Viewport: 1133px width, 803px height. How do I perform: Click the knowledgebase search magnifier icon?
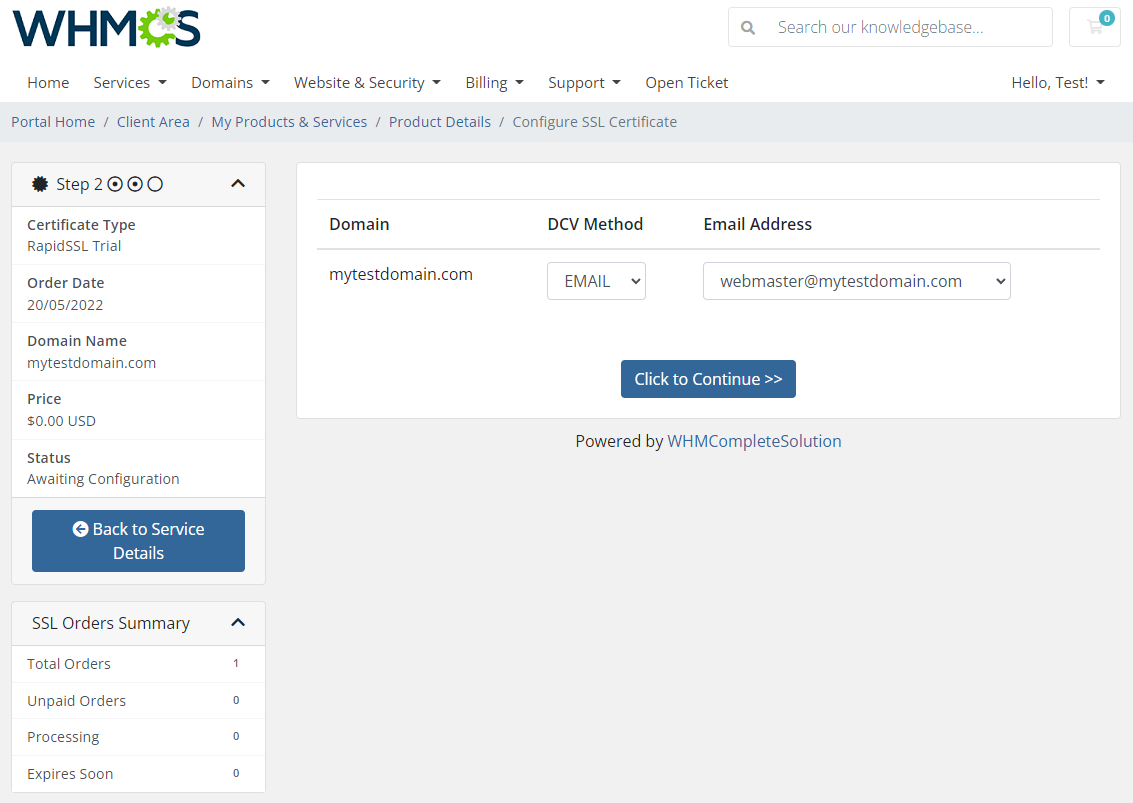tap(748, 27)
